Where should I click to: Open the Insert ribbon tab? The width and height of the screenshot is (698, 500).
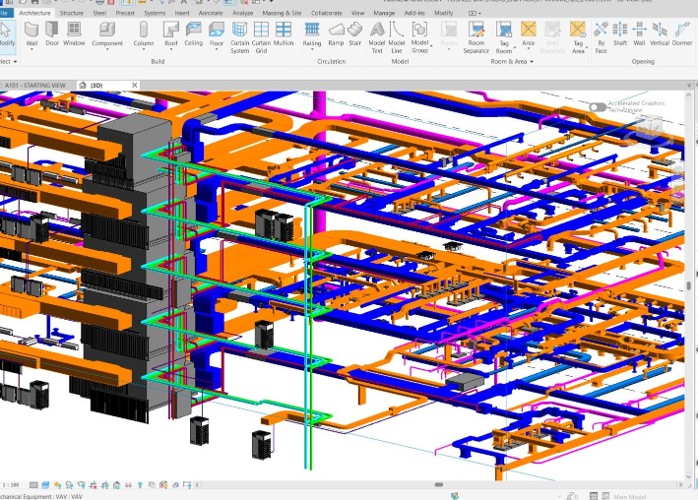click(x=182, y=13)
